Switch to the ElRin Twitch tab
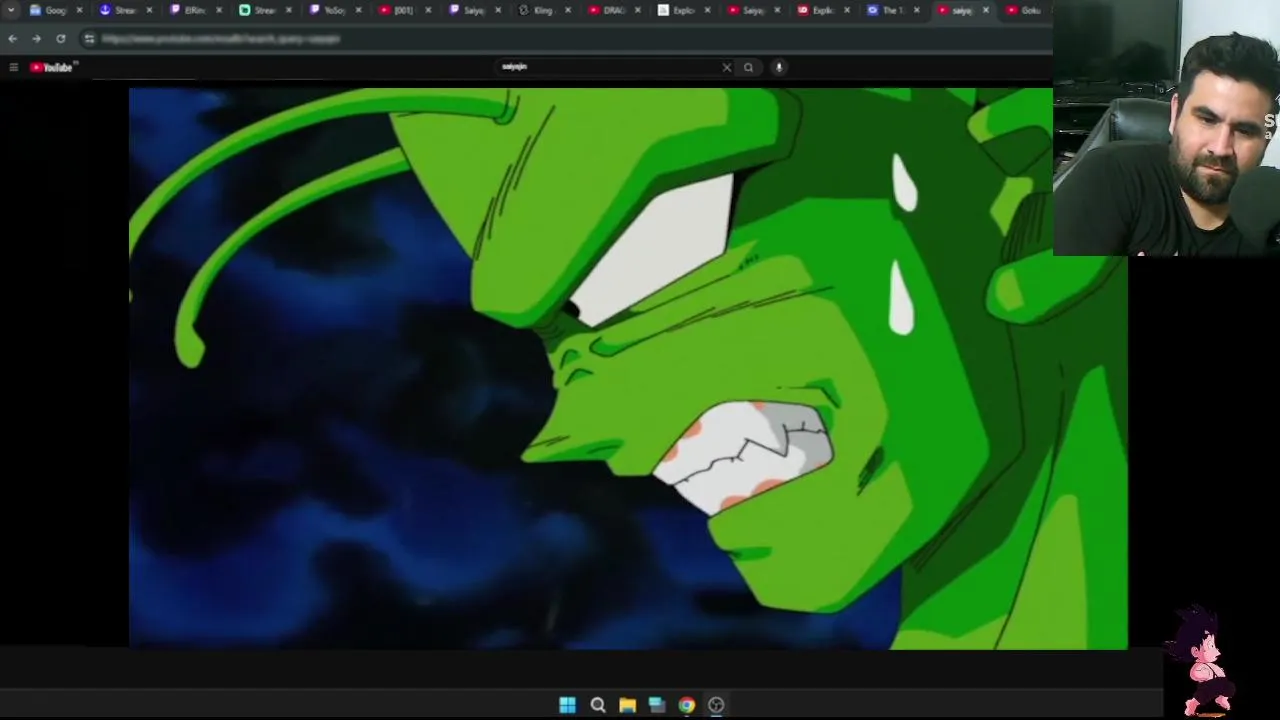This screenshot has height=720, width=1280. click(x=193, y=10)
